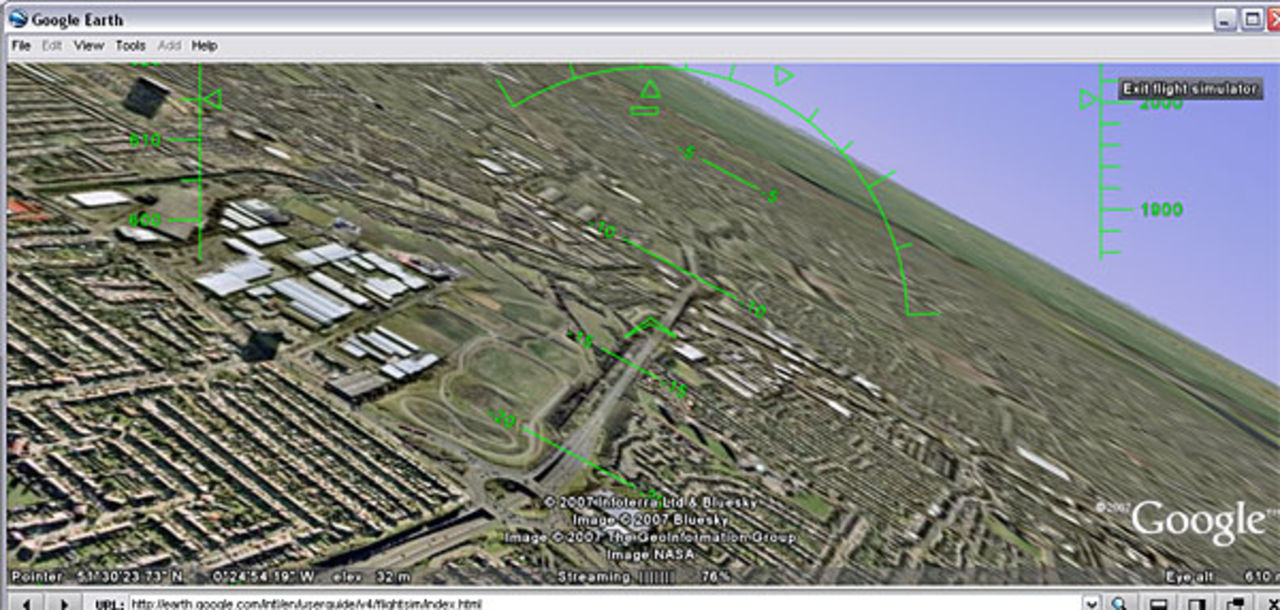Toggle the floating window icon in the lower toolbar
The image size is (1280, 610).
[x=1238, y=602]
